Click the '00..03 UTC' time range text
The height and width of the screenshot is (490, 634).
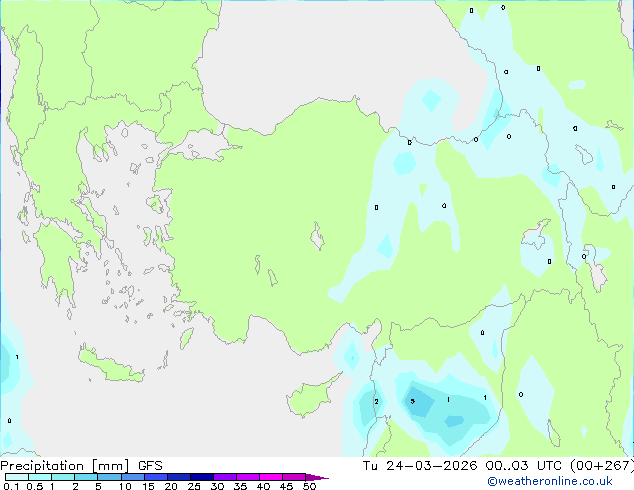pyautogui.click(x=524, y=466)
